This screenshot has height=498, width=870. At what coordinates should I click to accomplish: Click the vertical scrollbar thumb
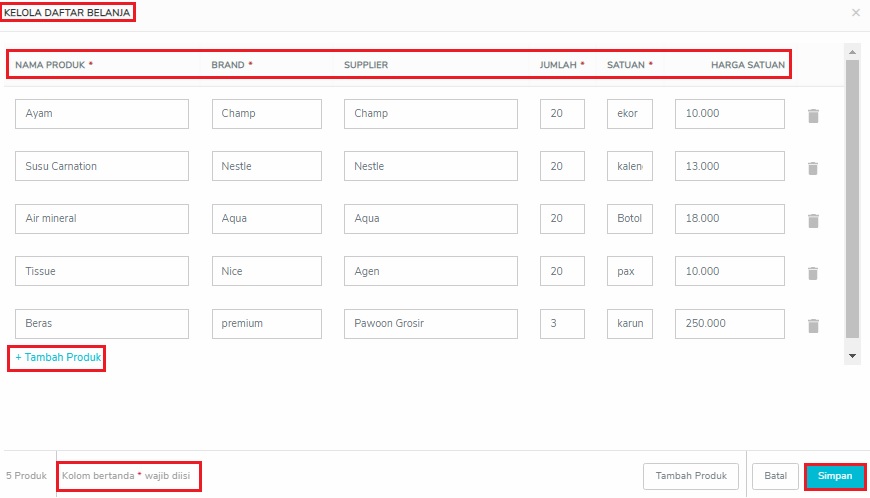[852, 199]
